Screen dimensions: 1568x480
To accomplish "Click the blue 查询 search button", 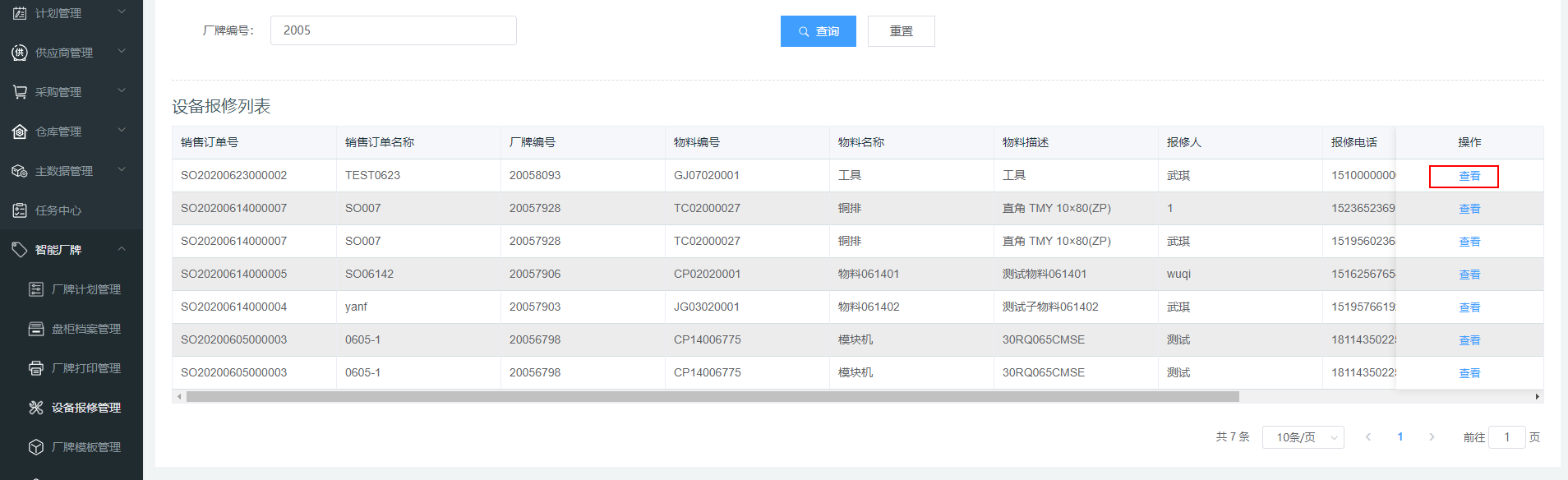I will pos(818,31).
